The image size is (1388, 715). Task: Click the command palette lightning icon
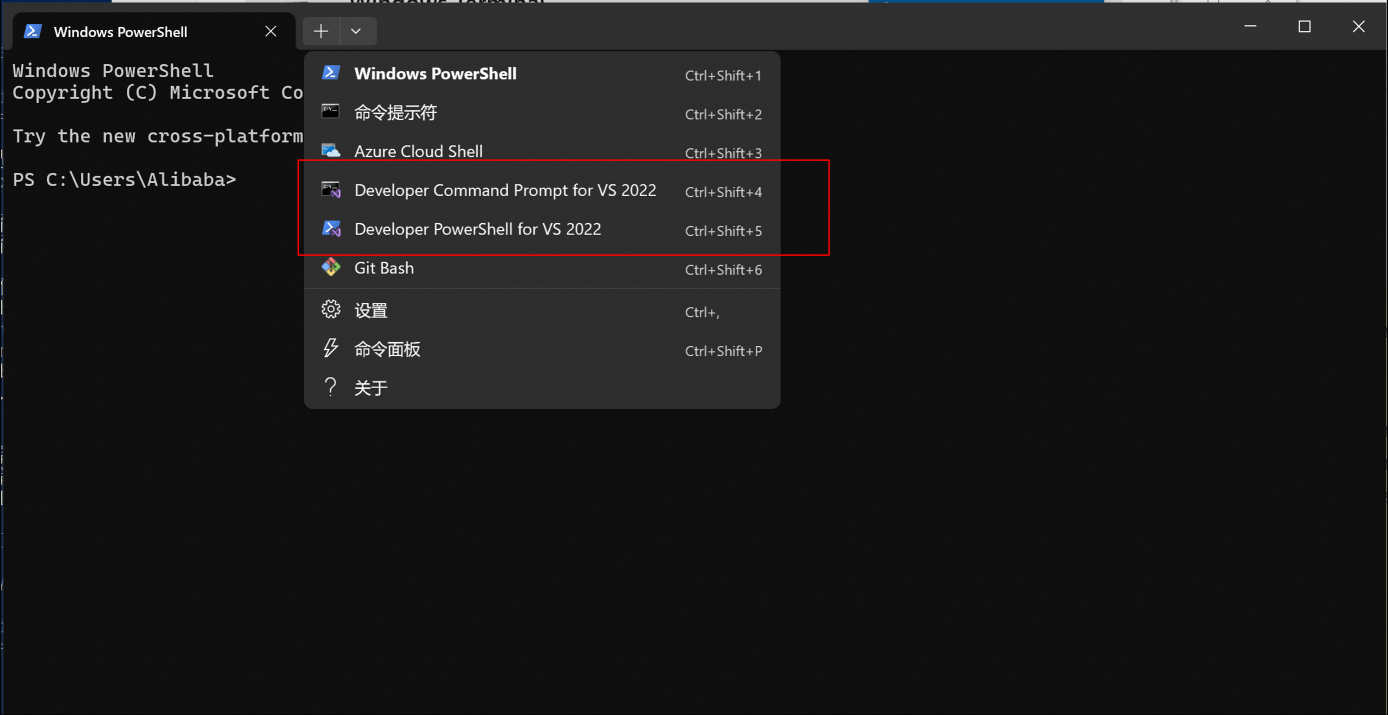[331, 348]
